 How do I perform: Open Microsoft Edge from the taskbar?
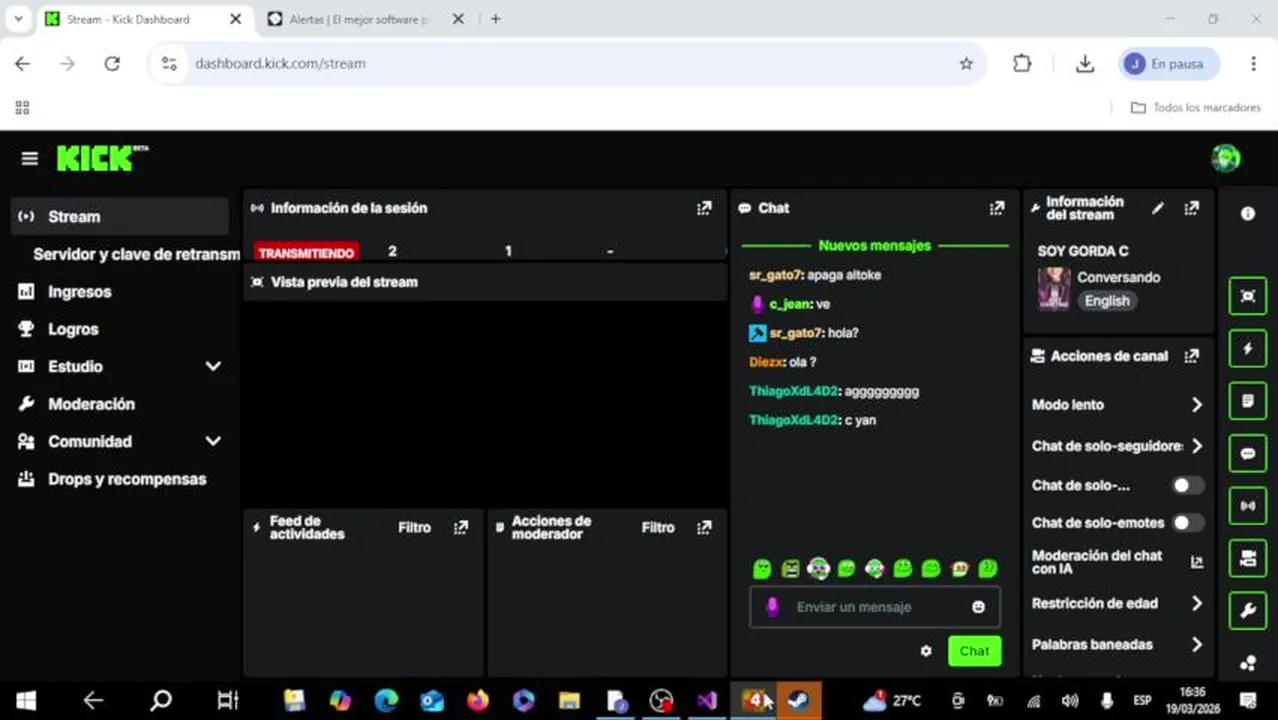386,701
